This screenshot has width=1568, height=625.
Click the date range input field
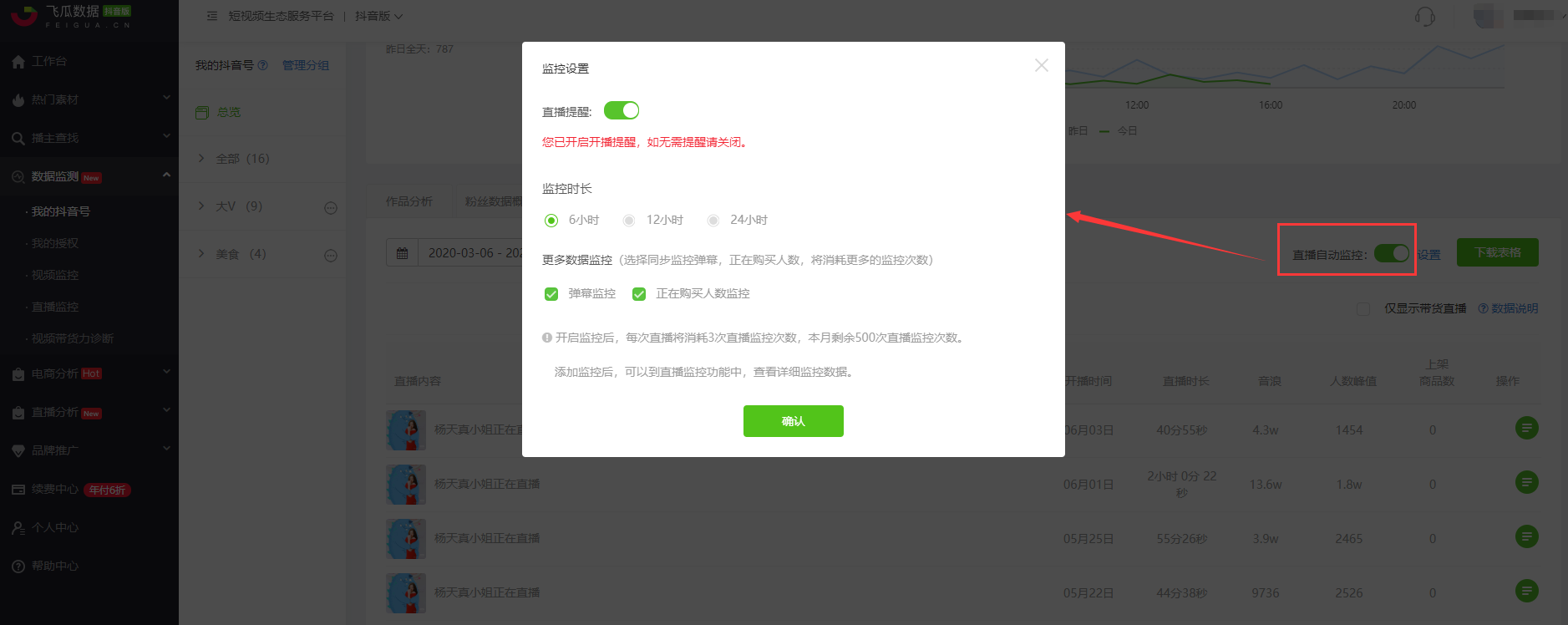click(x=469, y=253)
